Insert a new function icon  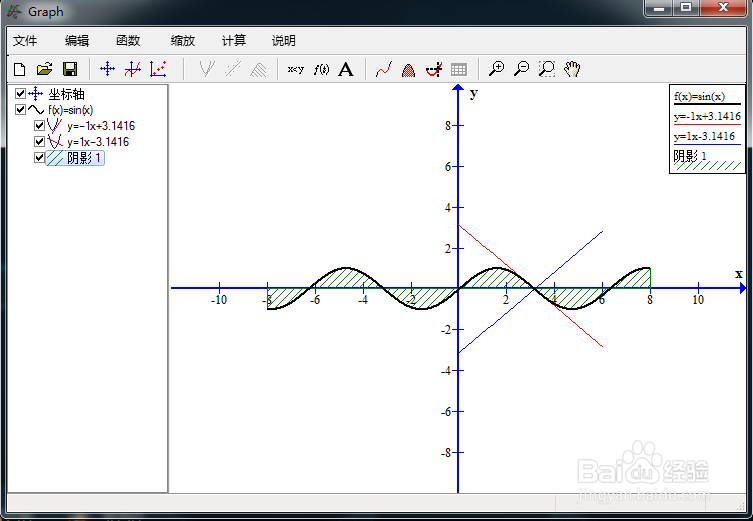133,69
